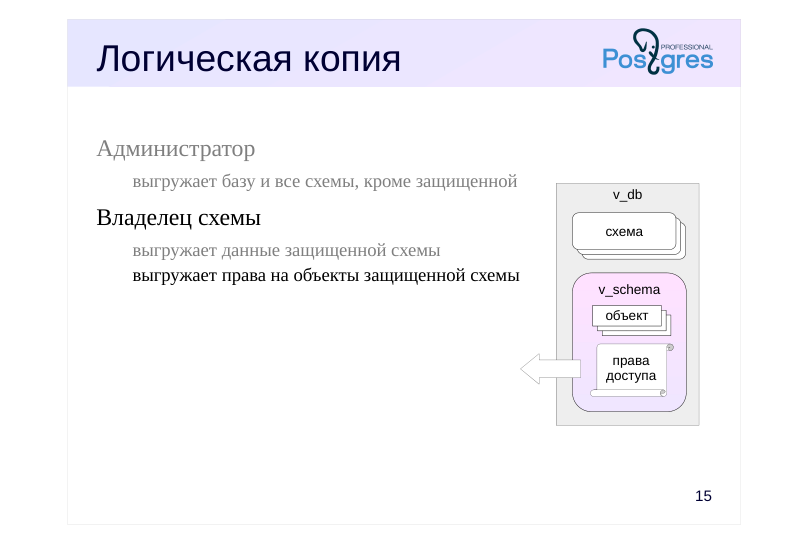The image size is (809, 541).
Task: Click the slide title "Логическая копия"
Action: (248, 58)
